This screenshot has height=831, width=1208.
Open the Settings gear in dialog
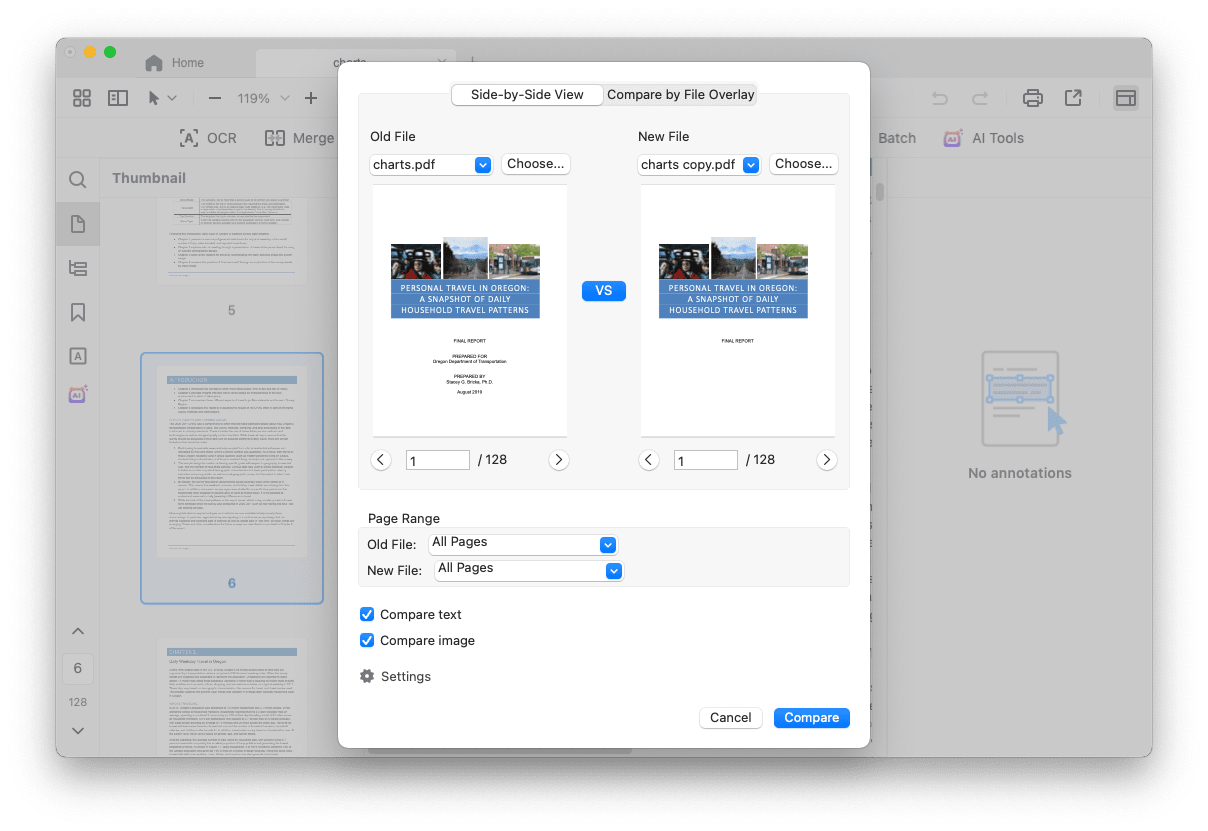(x=366, y=676)
